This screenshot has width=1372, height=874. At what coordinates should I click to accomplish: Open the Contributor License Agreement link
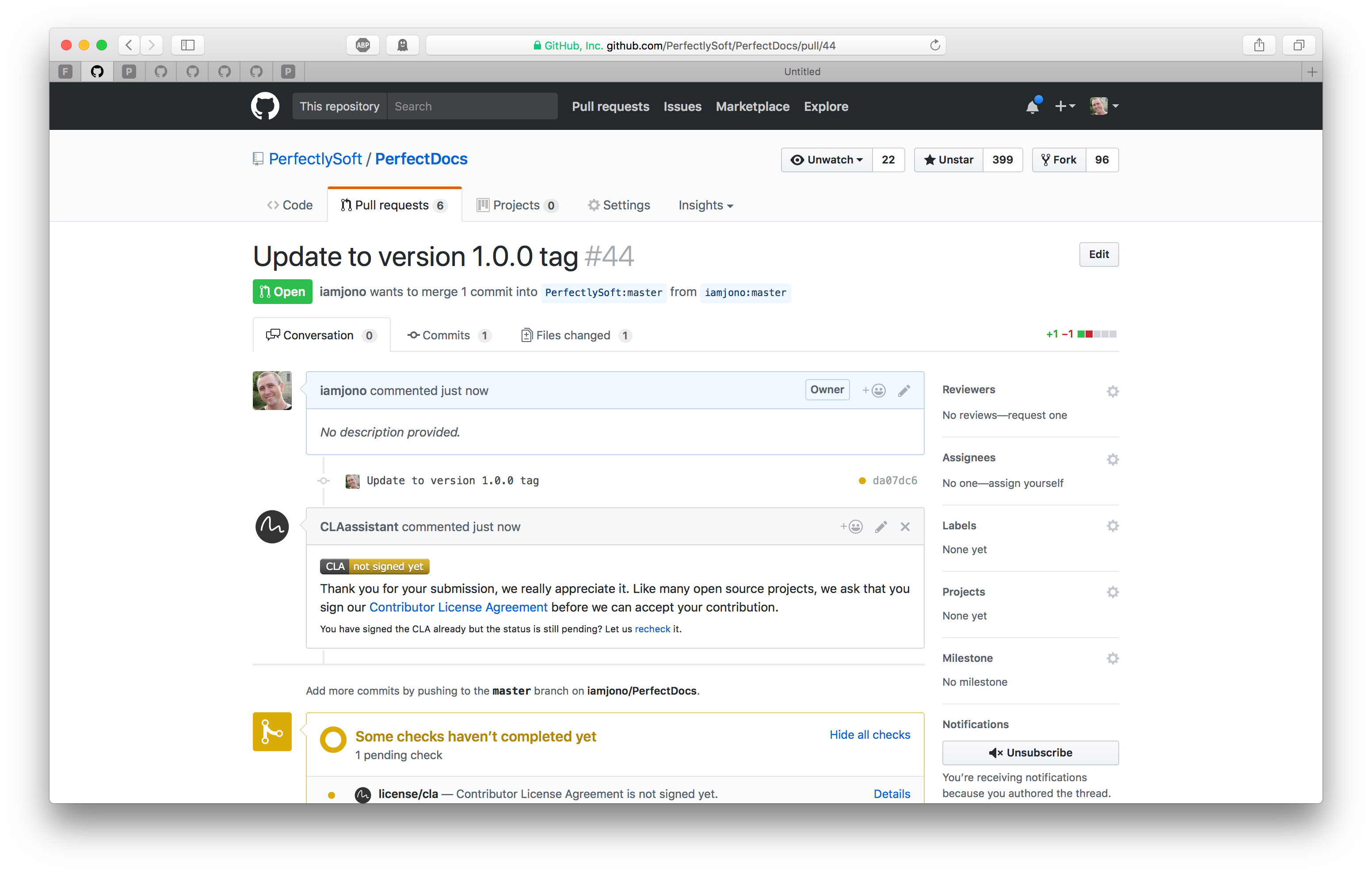(458, 607)
